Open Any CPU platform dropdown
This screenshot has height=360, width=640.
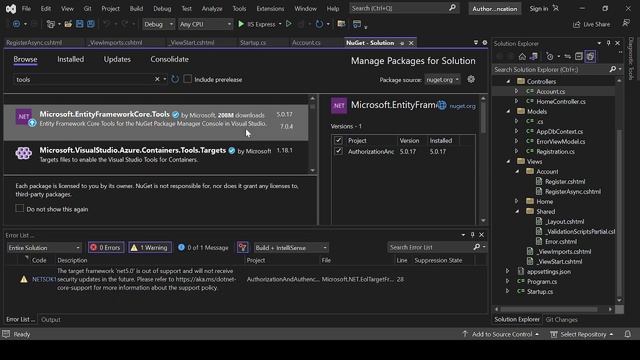205,24
